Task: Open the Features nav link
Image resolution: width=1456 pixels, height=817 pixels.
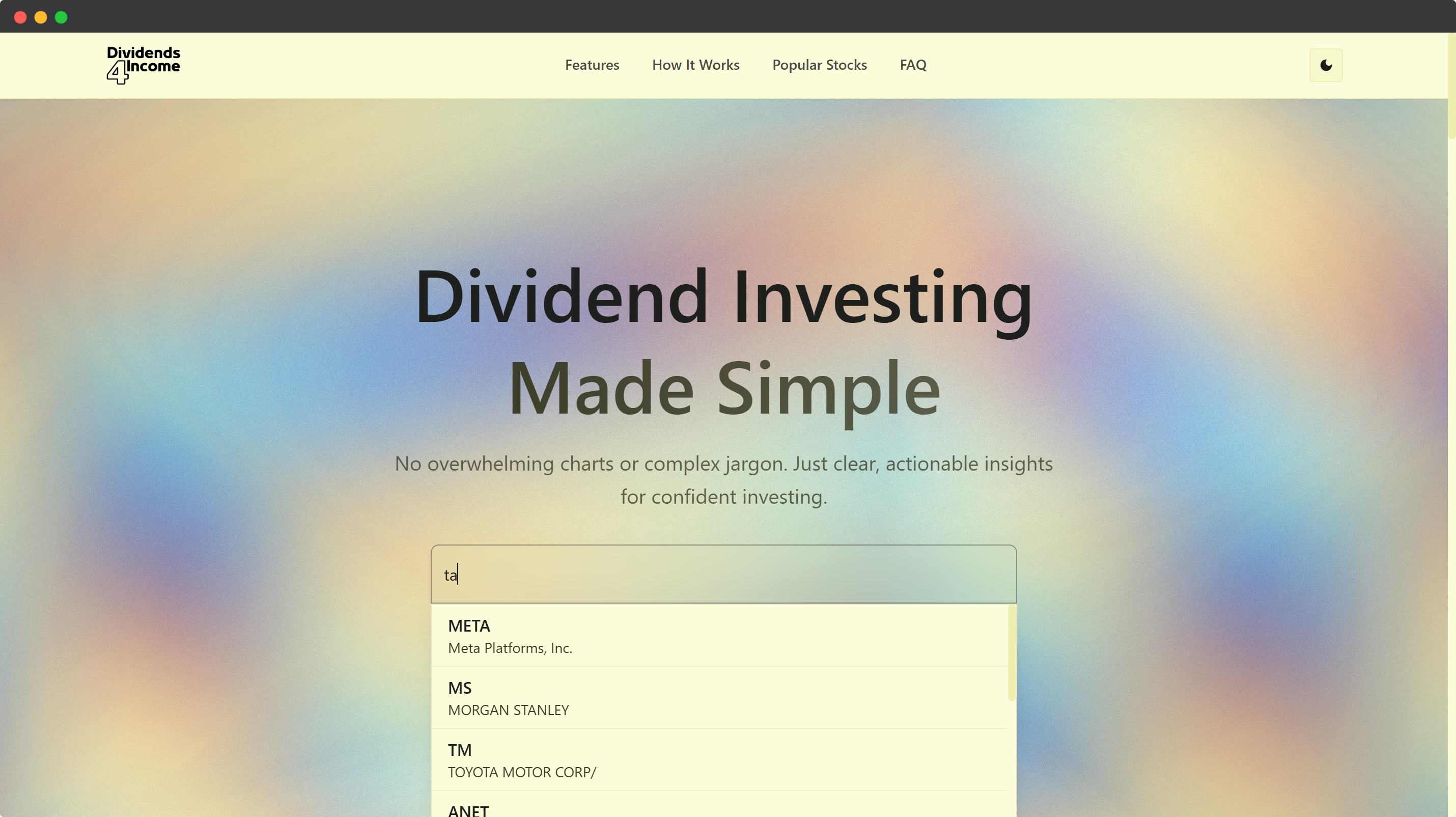Action: (x=592, y=65)
